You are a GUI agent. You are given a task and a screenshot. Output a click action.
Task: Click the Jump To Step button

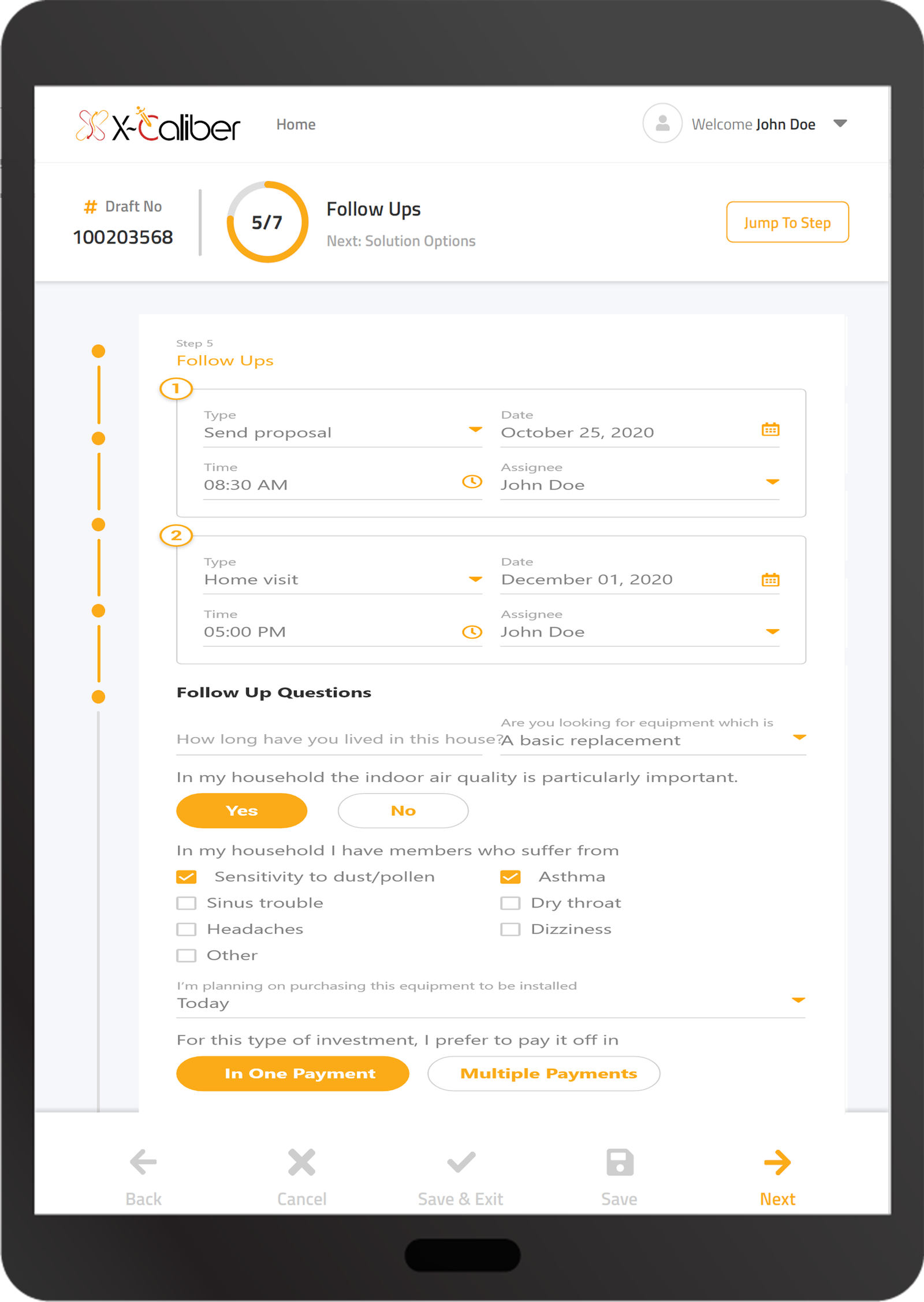tap(787, 222)
